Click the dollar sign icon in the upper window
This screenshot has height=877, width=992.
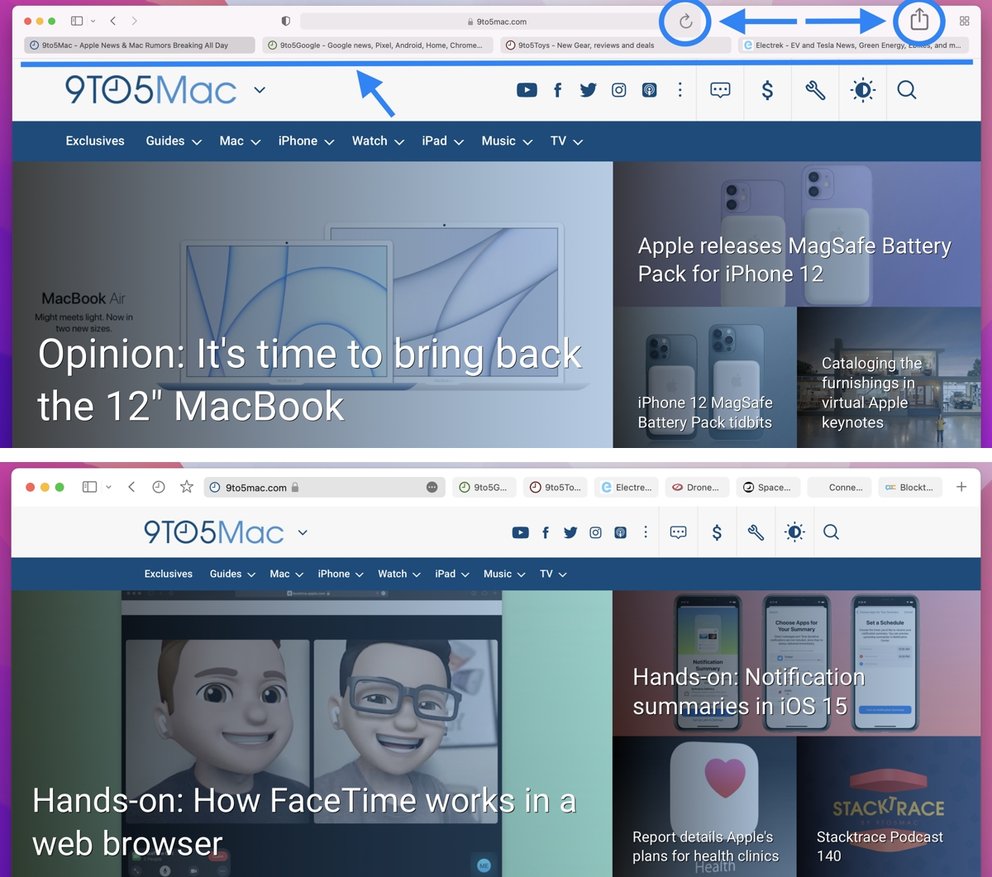point(767,90)
